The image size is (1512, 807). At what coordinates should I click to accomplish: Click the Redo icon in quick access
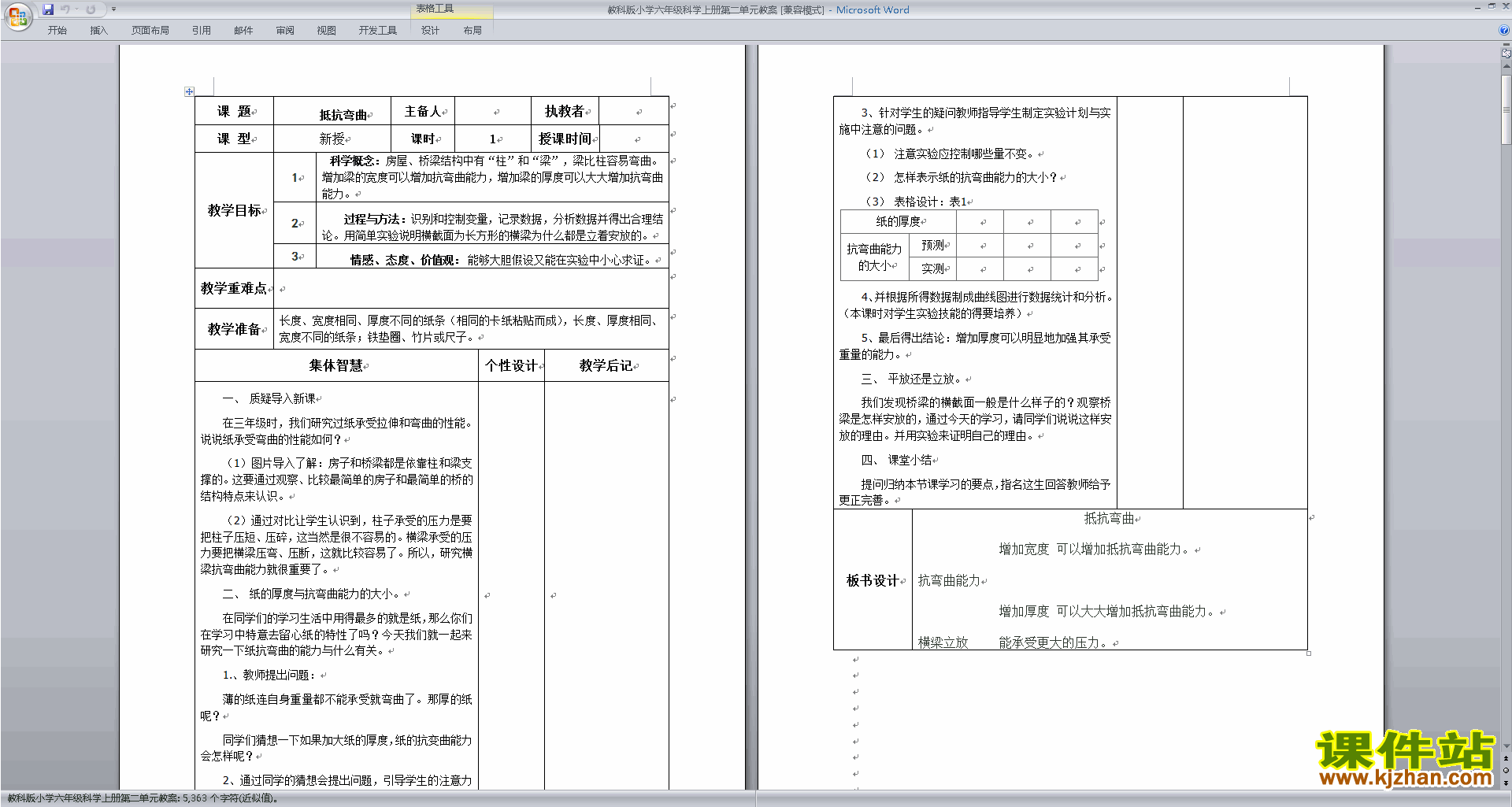pyautogui.click(x=91, y=9)
